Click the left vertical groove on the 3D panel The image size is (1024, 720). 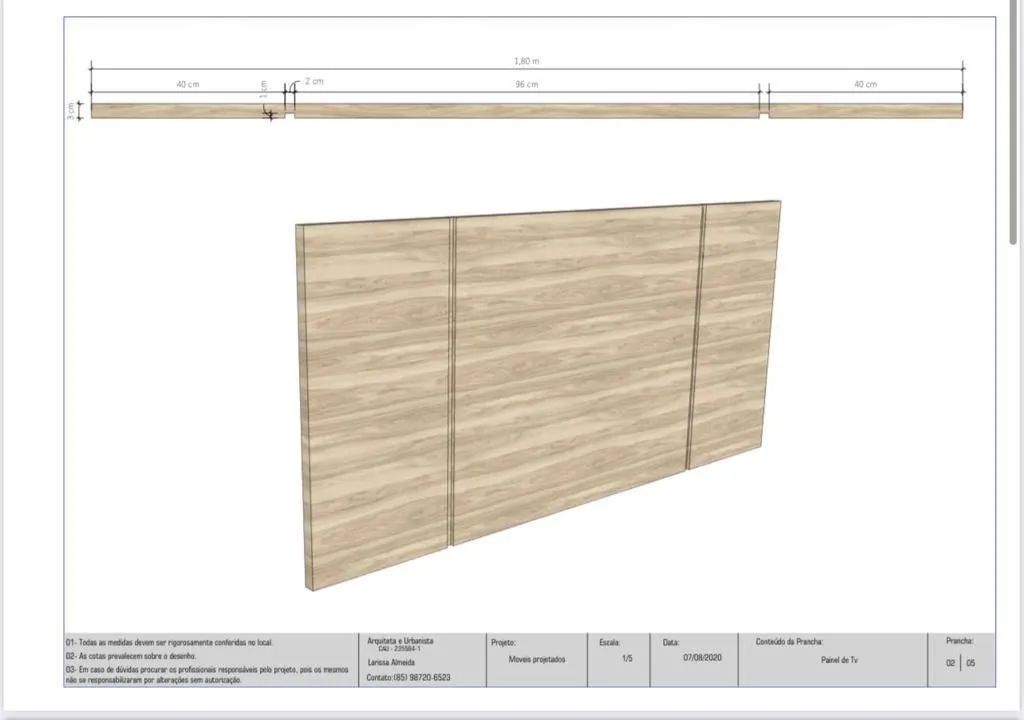pyautogui.click(x=451, y=382)
